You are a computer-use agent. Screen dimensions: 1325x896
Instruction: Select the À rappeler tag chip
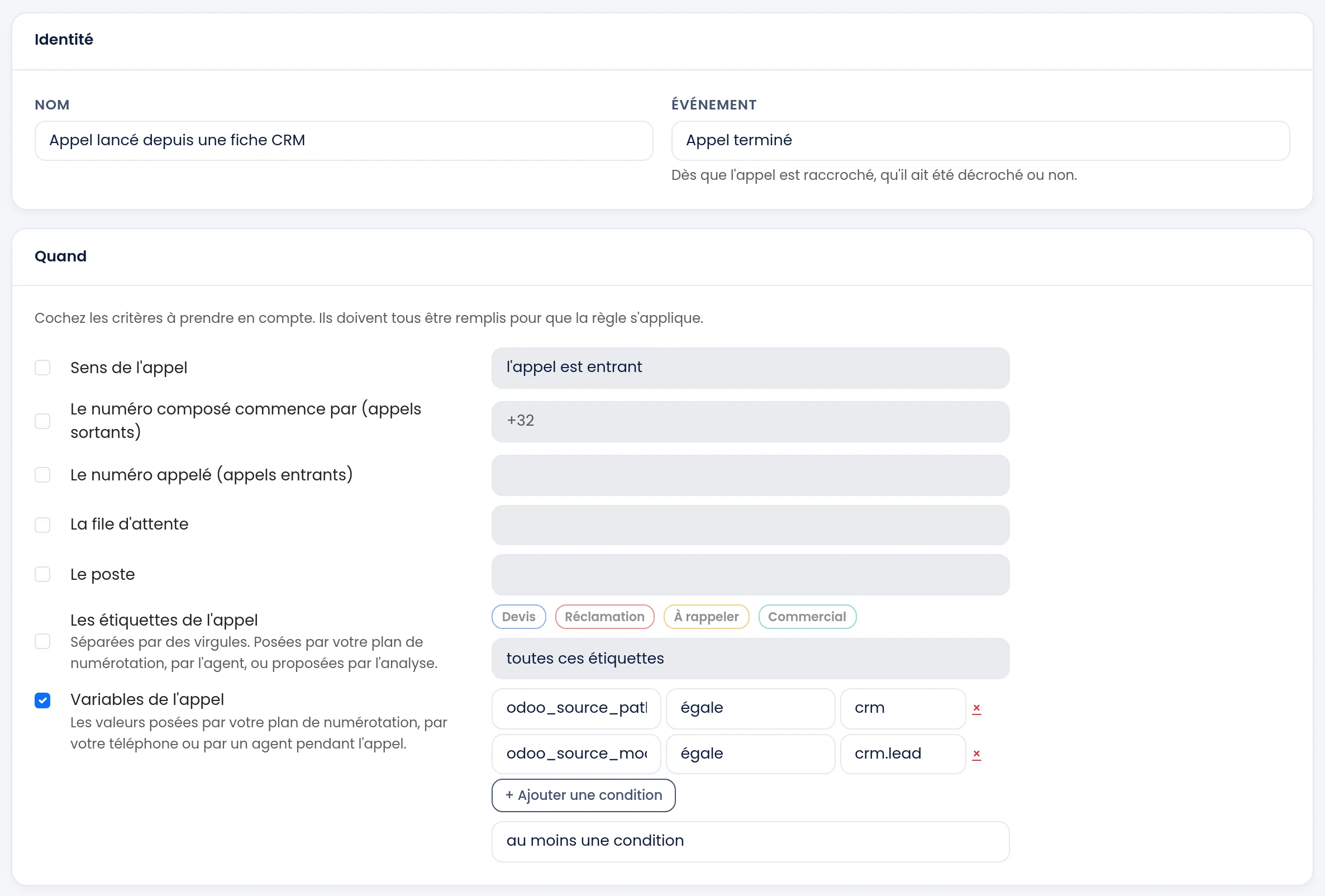[x=706, y=617]
